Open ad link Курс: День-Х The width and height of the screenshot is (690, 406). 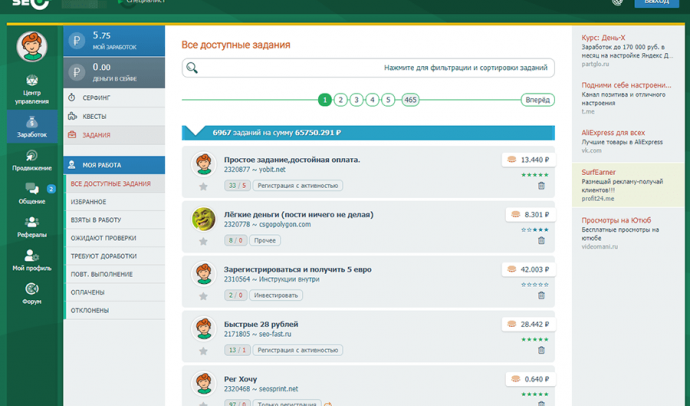click(603, 38)
